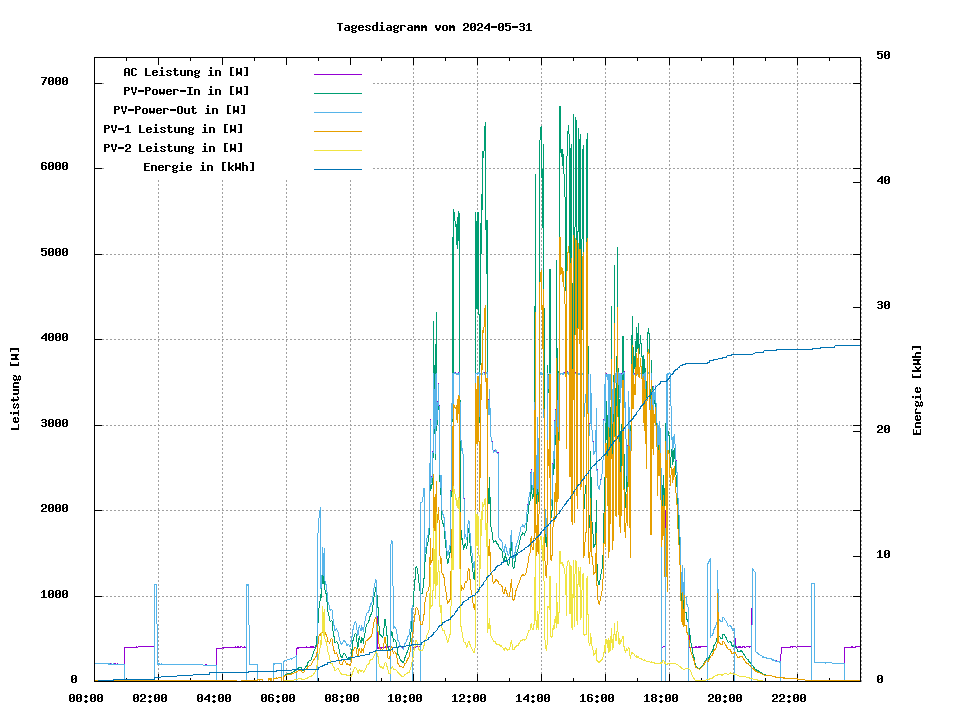Click the chart title Tagesdiagramm vom 2024-05-31
The image size is (960, 720).
434,27
